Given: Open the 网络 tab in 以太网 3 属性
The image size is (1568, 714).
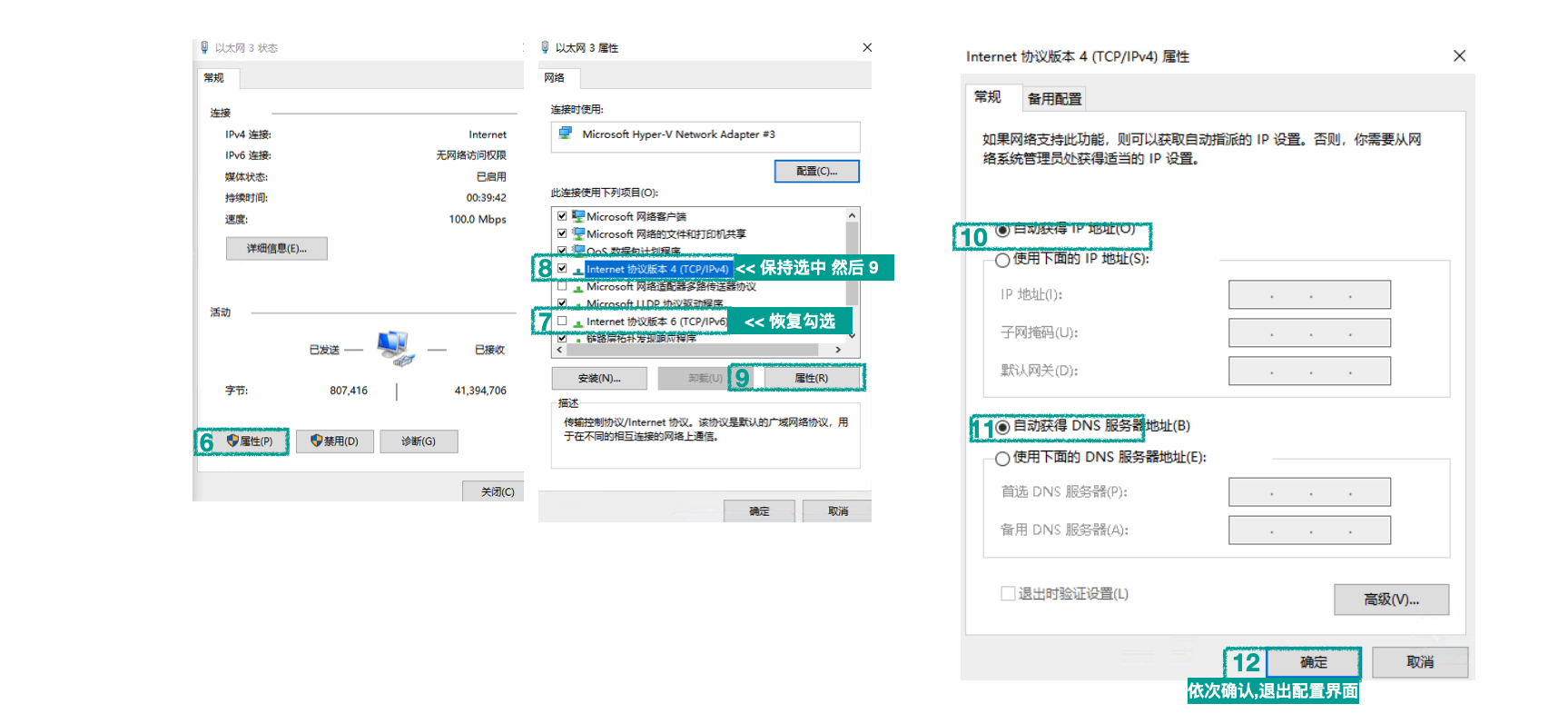Looking at the screenshot, I should click(555, 78).
